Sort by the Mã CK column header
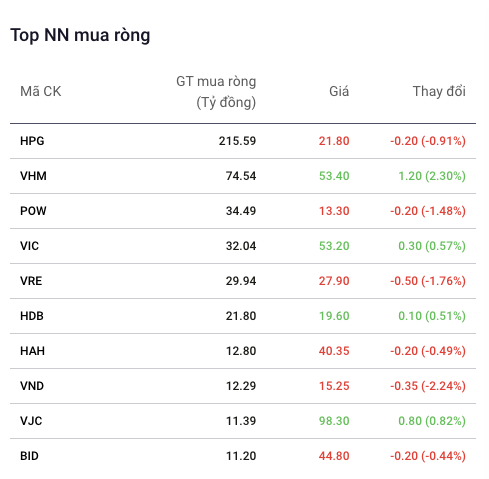Screen dimensions: 489x479 click(x=41, y=91)
